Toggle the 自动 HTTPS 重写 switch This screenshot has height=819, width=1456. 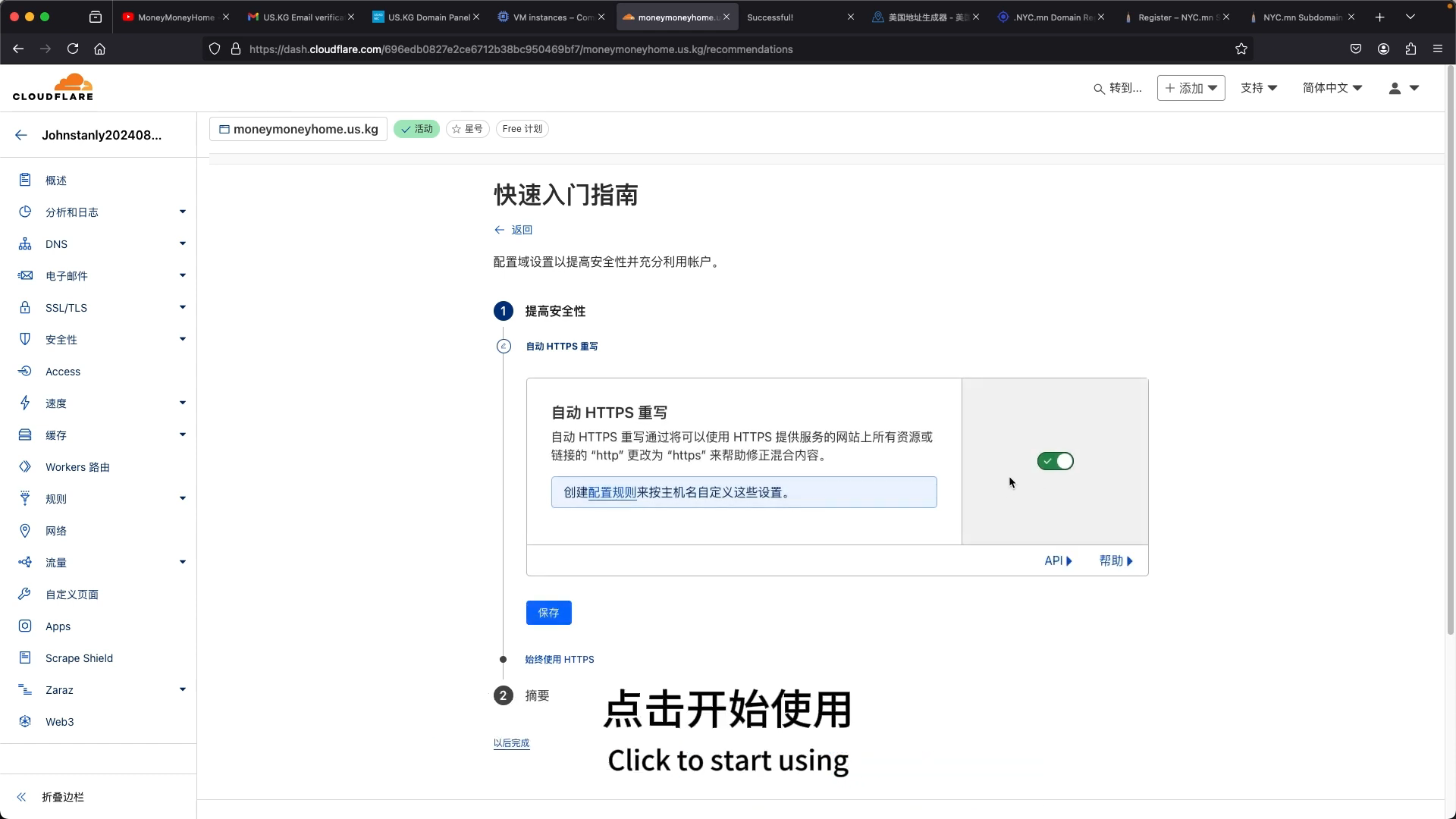tap(1055, 461)
